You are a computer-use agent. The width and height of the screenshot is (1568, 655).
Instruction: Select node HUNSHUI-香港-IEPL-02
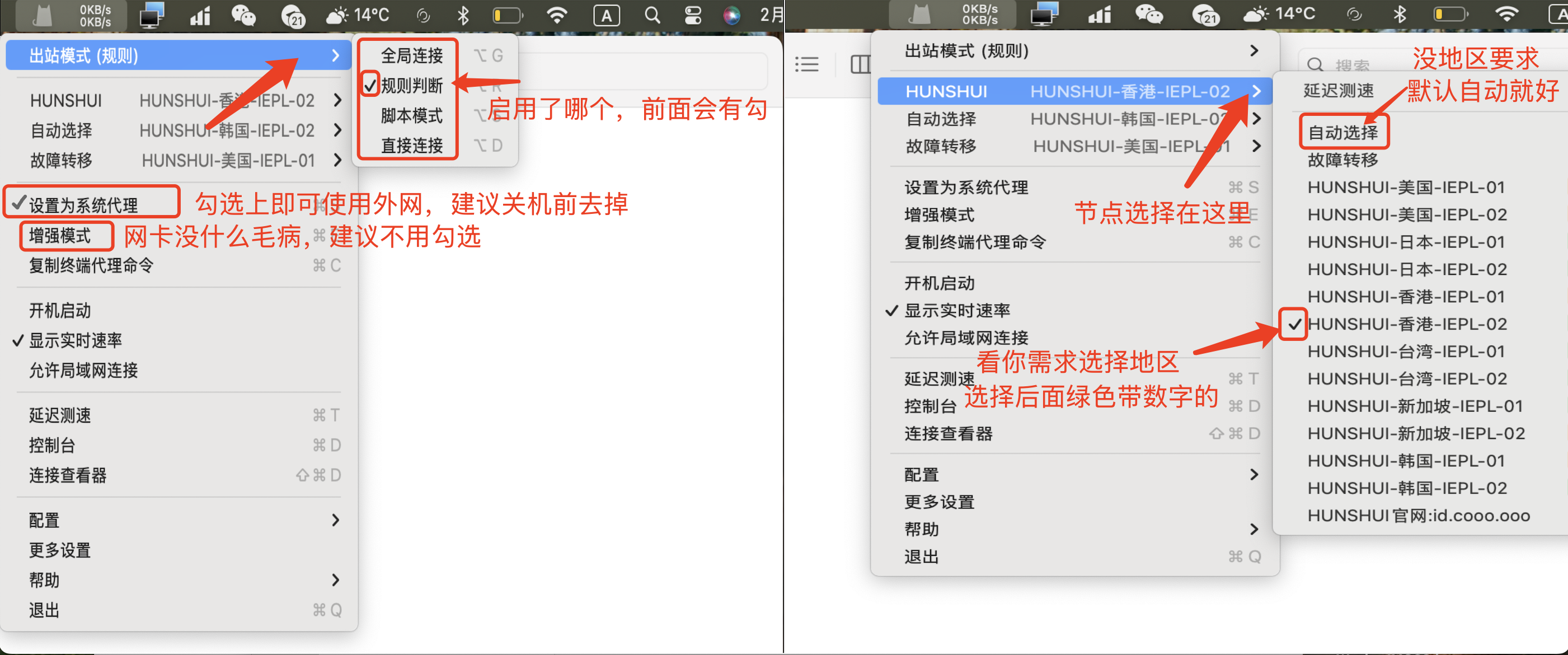1407,324
